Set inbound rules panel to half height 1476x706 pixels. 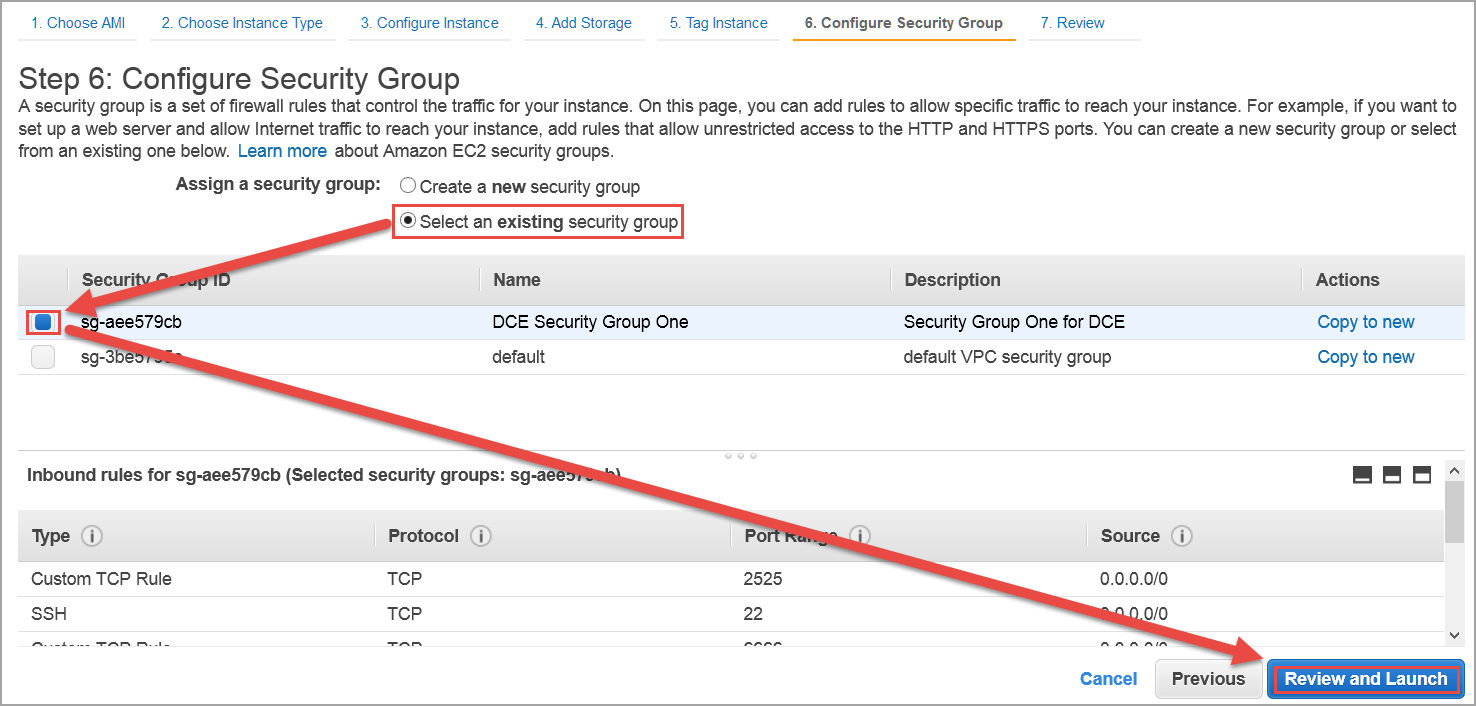tap(1392, 475)
